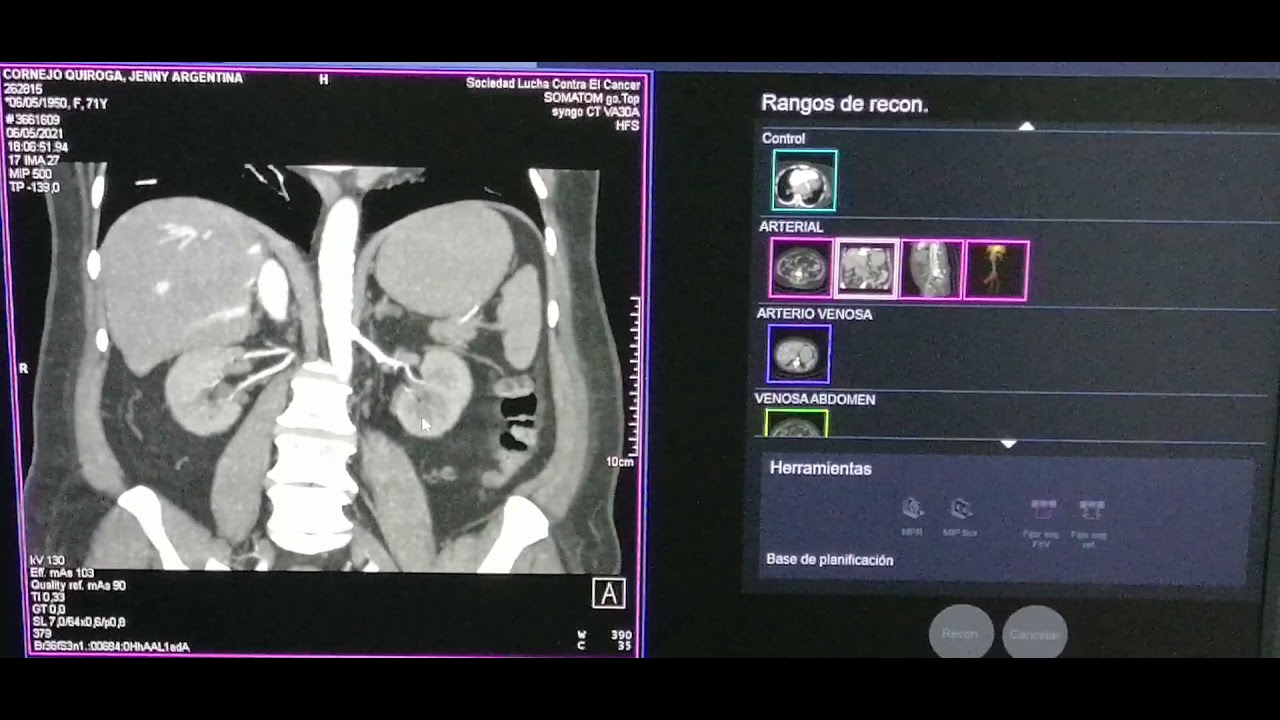This screenshot has width=1280, height=720.
Task: Click 'Sociedad Lucha Contra El Cancer' text
Action: (x=553, y=83)
